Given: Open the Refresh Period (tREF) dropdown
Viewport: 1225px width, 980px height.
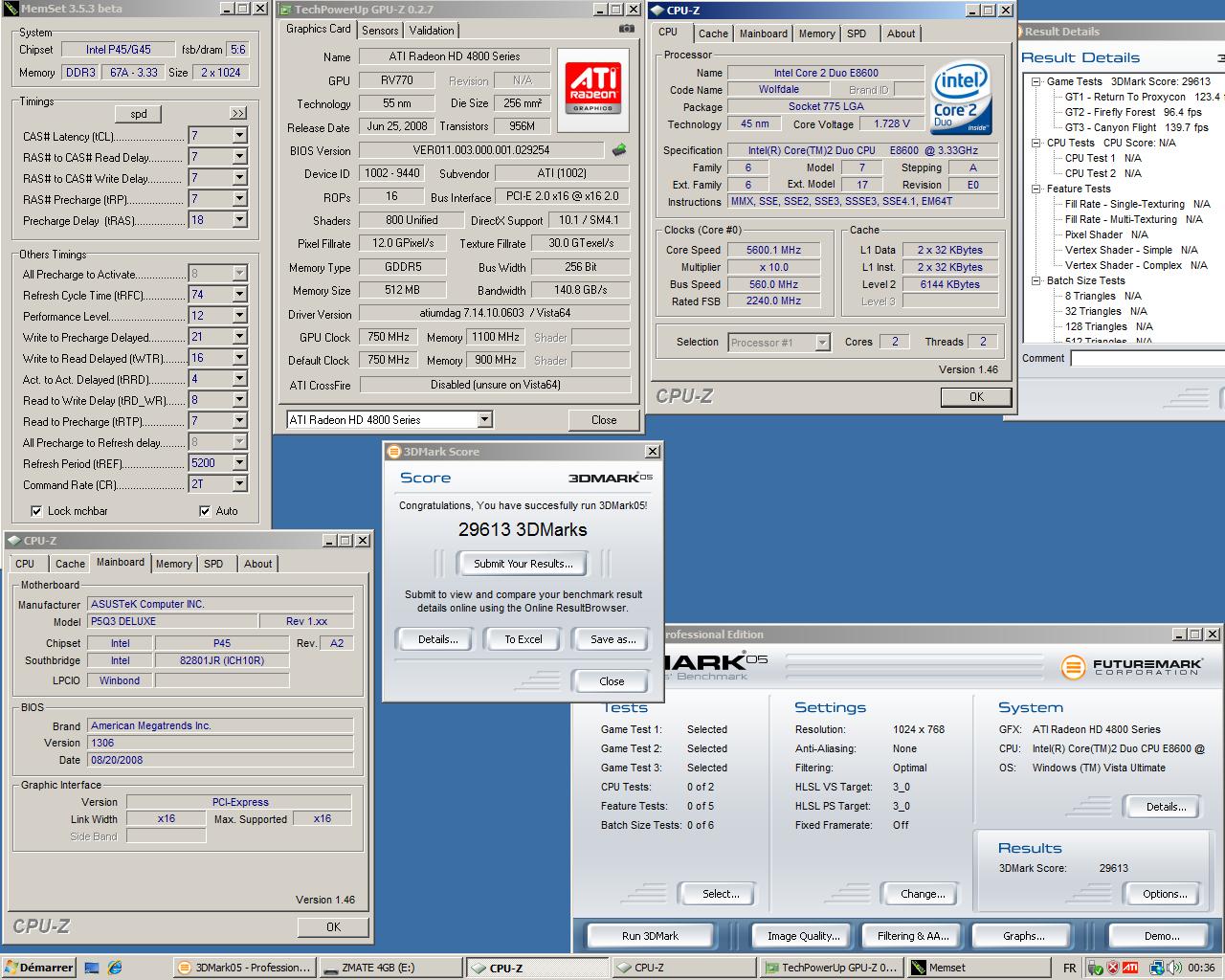Looking at the screenshot, I should [239, 463].
